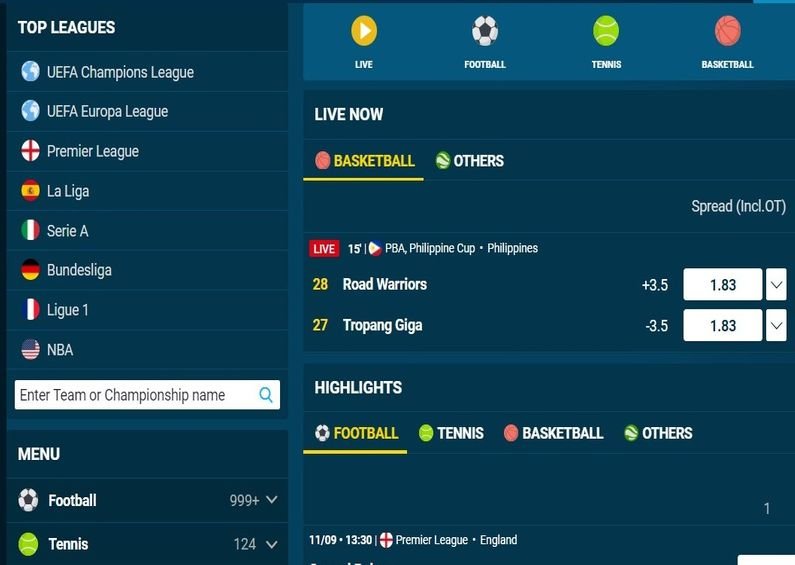Select Basketball tab under Live Now

(x=364, y=161)
